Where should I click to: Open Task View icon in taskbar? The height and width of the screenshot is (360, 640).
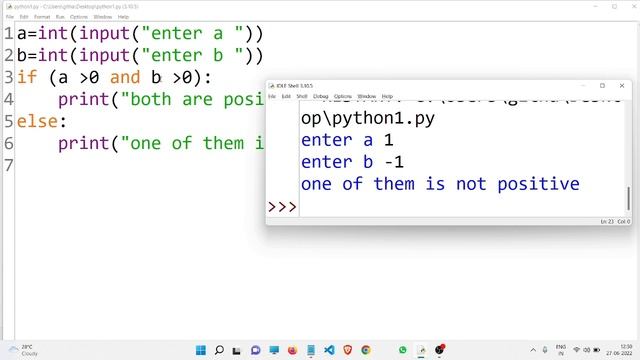tap(237, 351)
